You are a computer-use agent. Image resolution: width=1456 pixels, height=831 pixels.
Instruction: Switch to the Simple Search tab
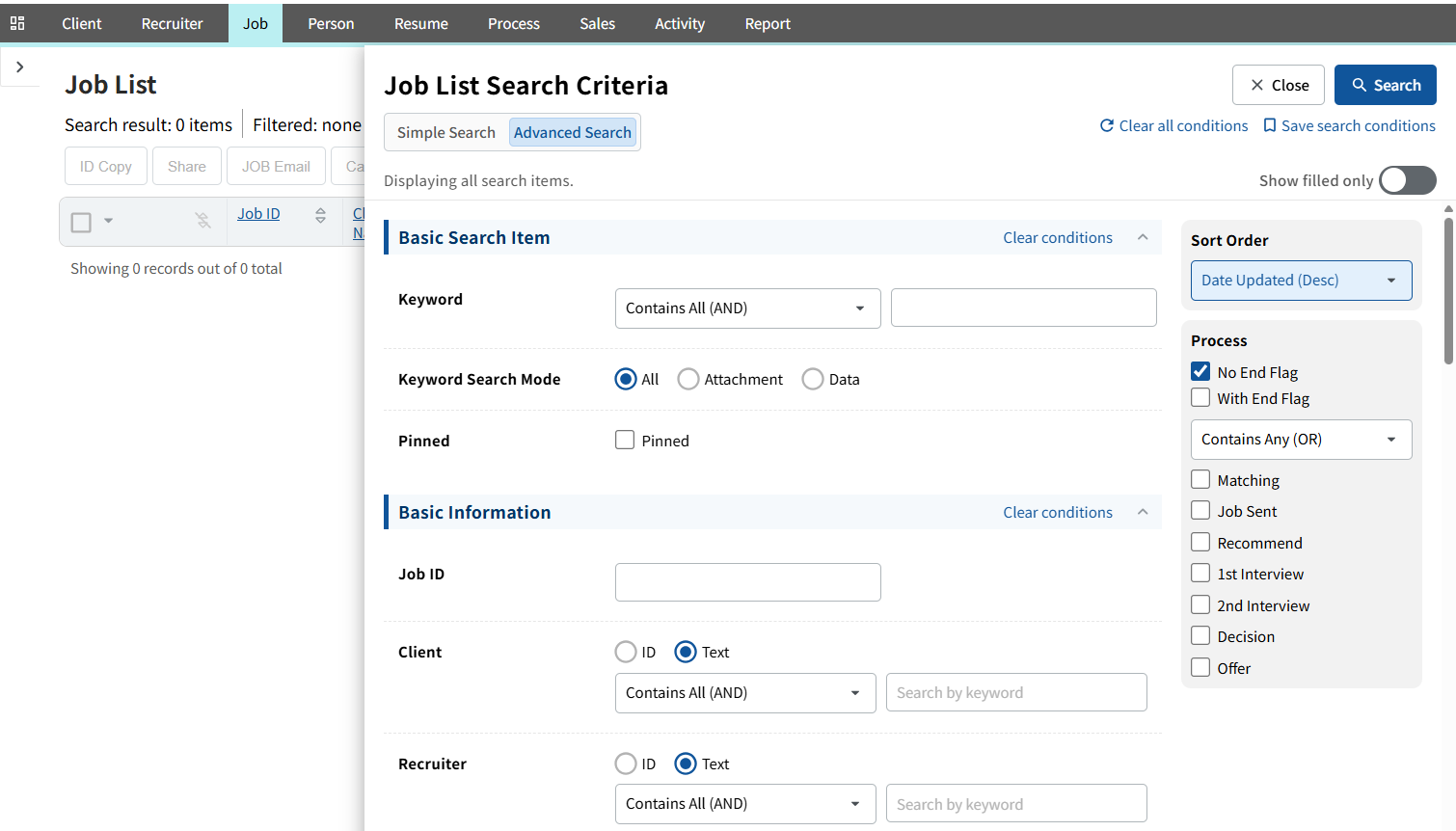pos(445,132)
